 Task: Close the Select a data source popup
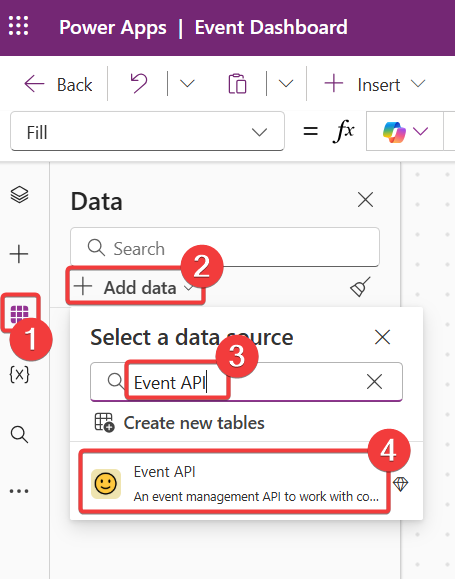coord(382,337)
